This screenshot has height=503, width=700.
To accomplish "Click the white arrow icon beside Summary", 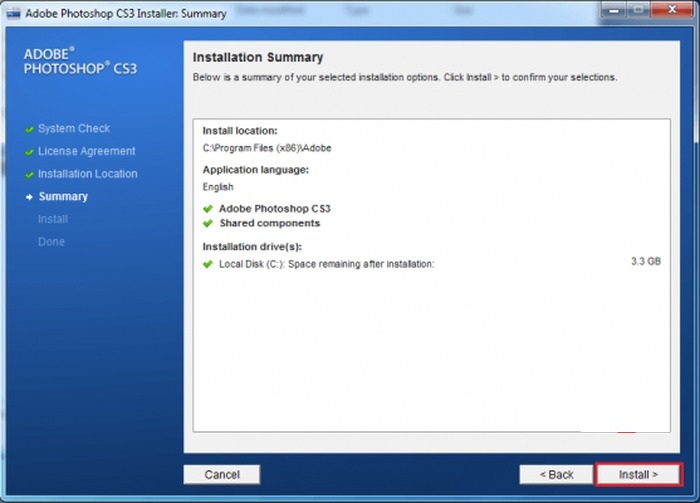I will tap(30, 197).
